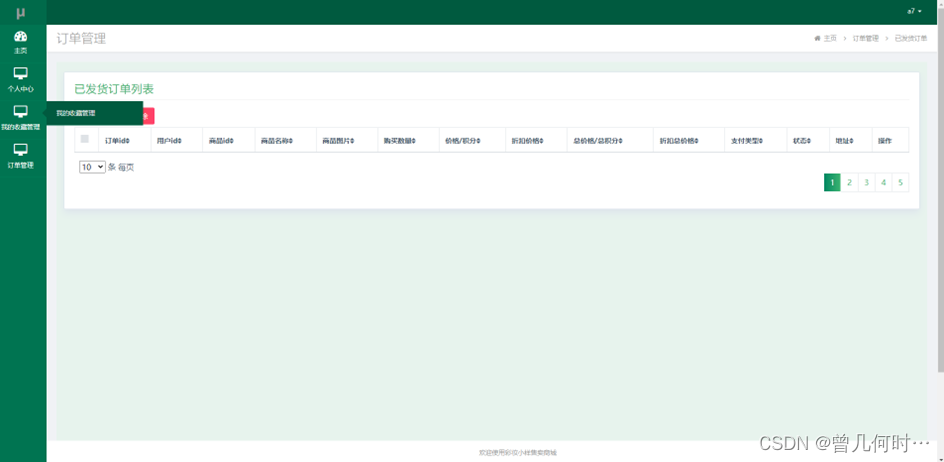The width and height of the screenshot is (944, 462).
Task: Click the 已发货订单列表 panel heading
Action: tap(114, 89)
